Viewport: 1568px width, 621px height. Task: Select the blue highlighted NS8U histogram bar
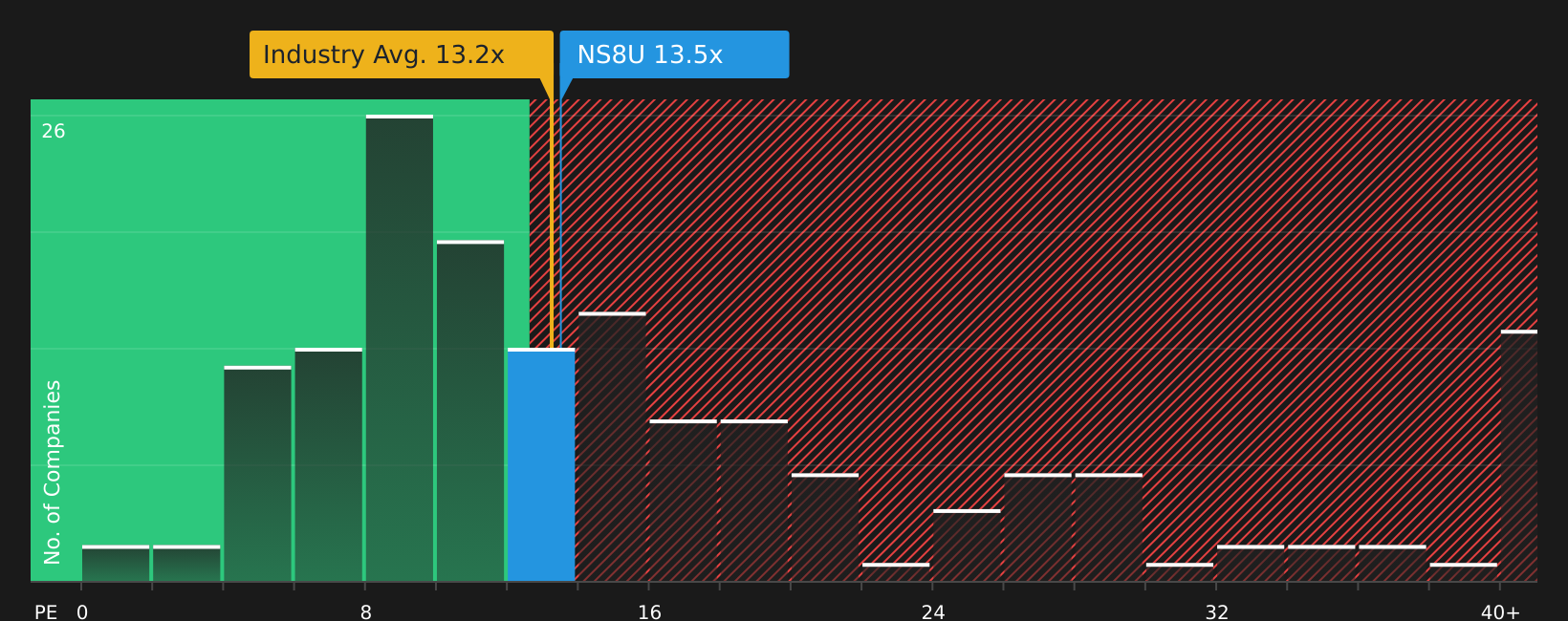click(x=541, y=465)
